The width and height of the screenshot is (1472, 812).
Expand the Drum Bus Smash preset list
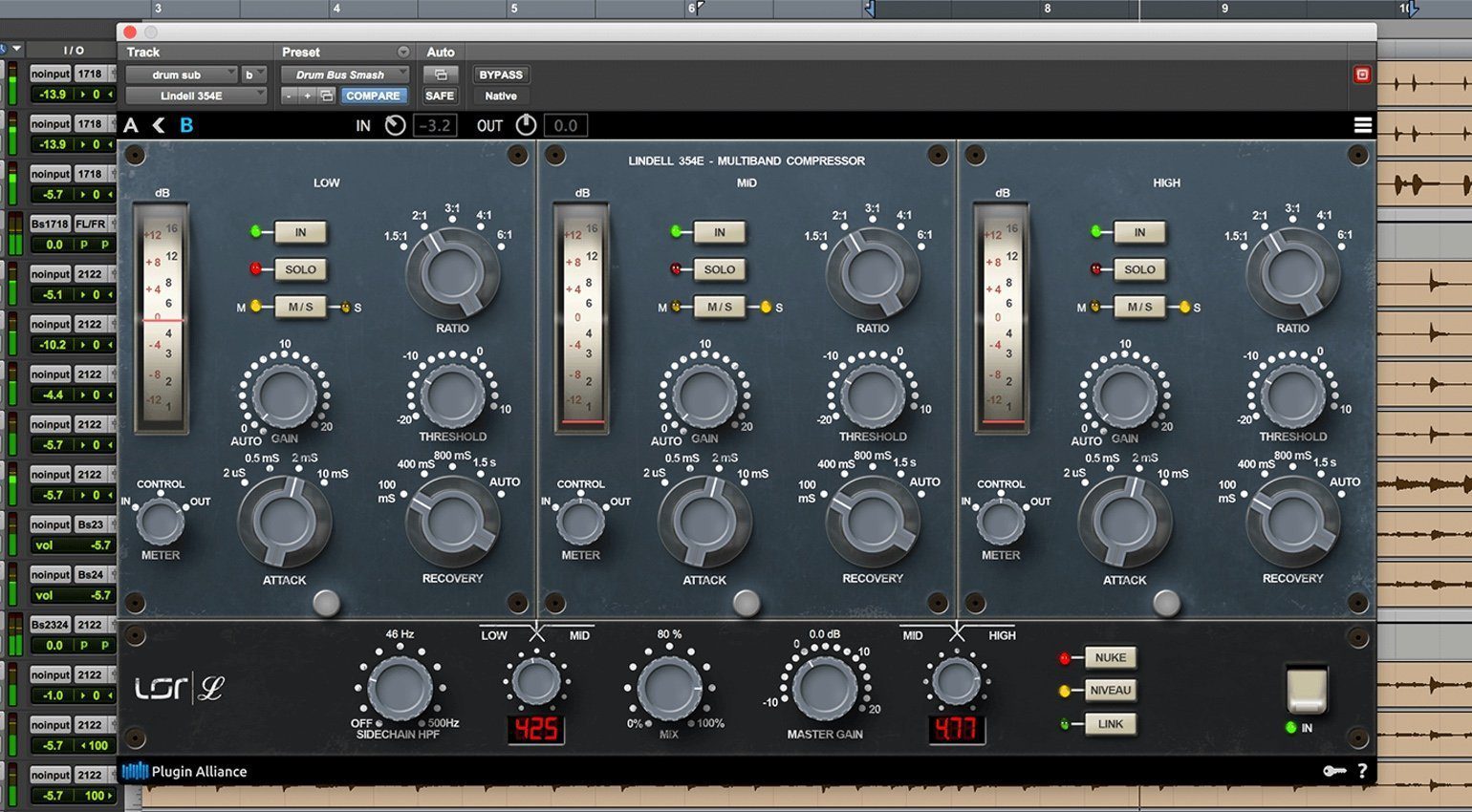click(x=344, y=75)
